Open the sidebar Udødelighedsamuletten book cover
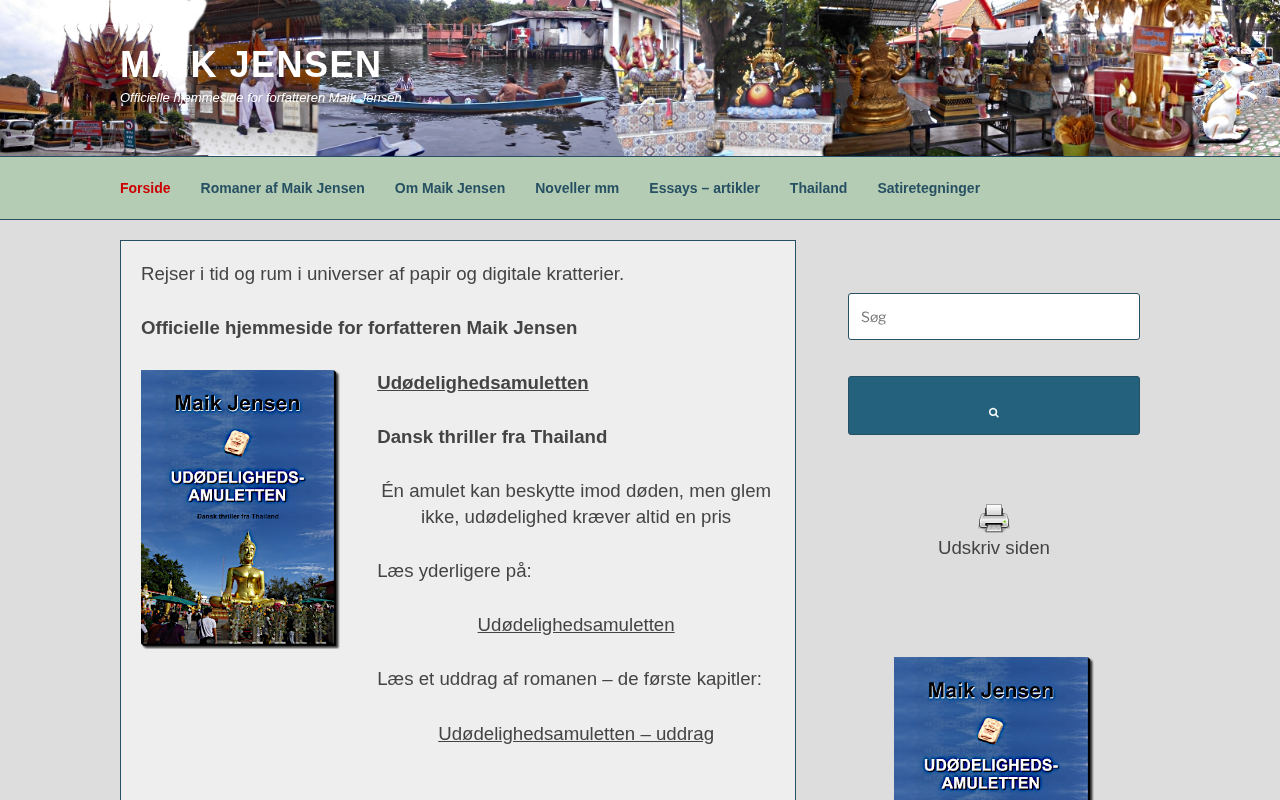This screenshot has height=800, width=1280. (x=993, y=728)
